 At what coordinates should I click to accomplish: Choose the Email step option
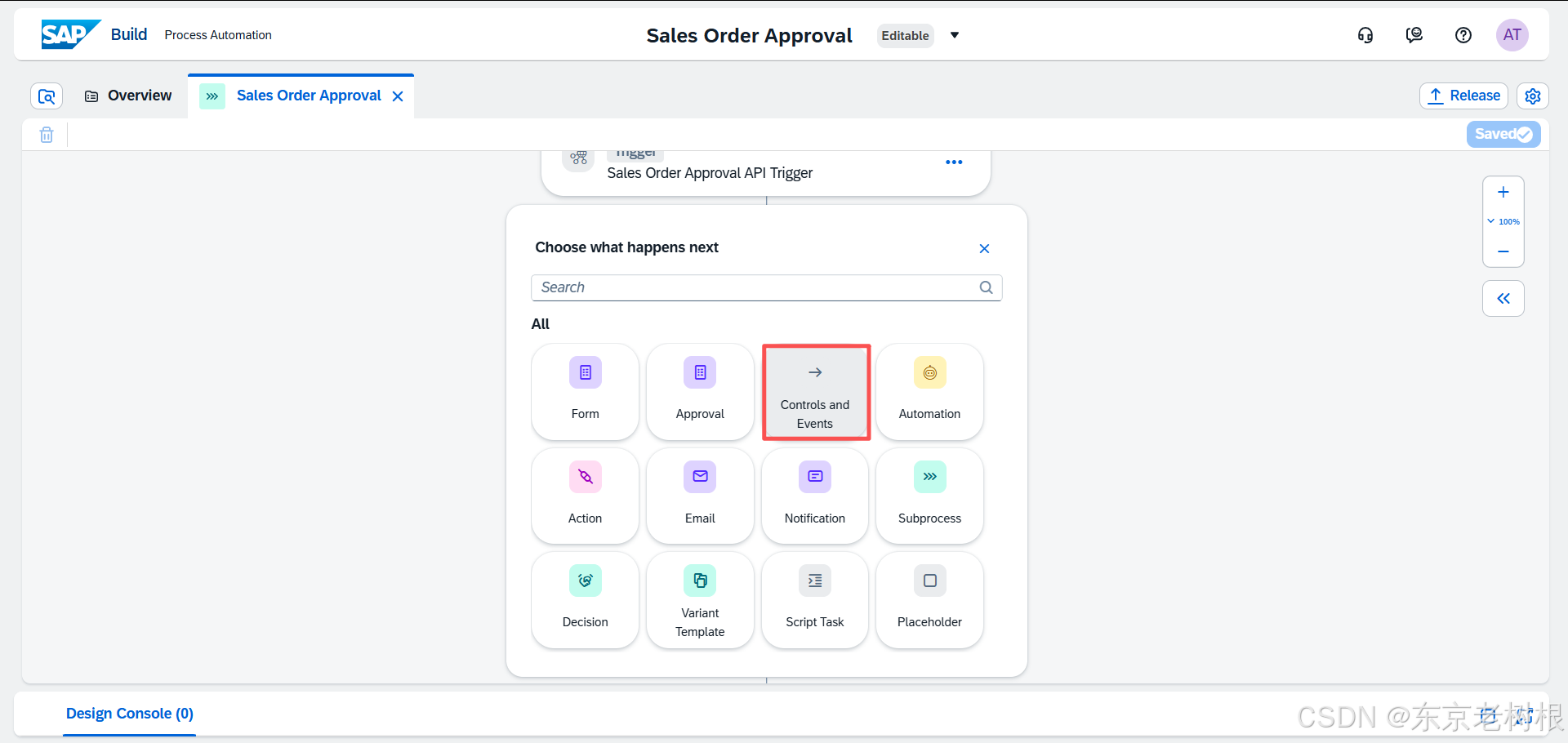[700, 496]
